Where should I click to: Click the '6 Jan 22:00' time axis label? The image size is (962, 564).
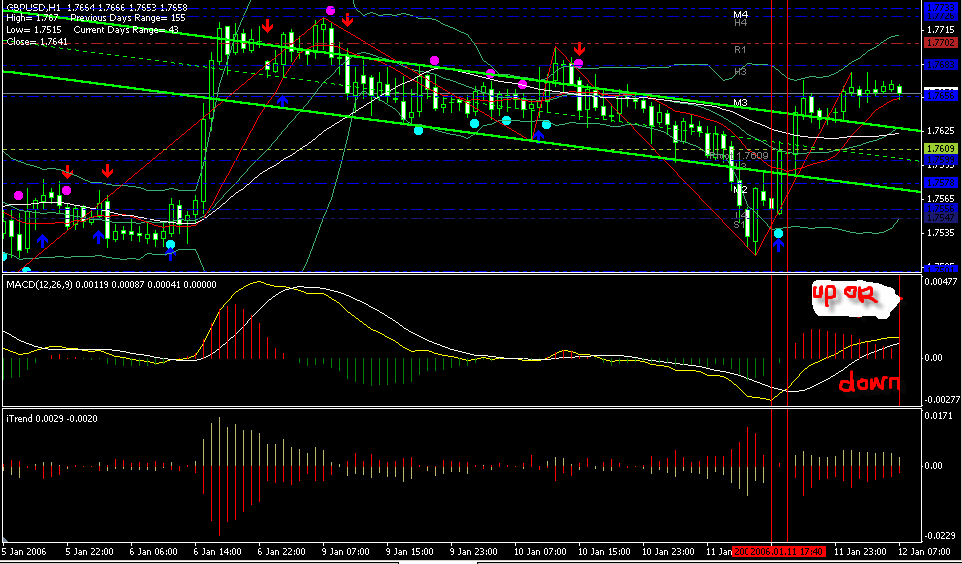coord(283,551)
